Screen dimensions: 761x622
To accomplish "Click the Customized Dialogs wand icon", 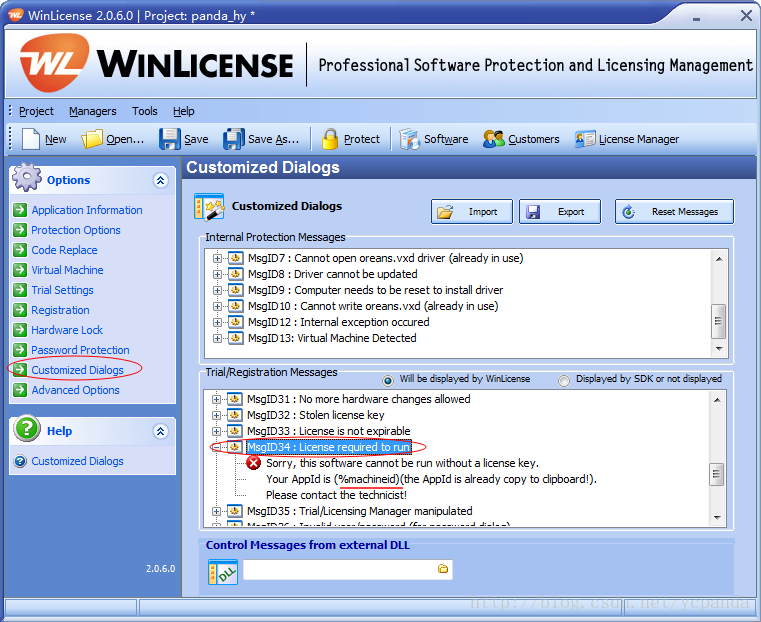I will pos(209,207).
